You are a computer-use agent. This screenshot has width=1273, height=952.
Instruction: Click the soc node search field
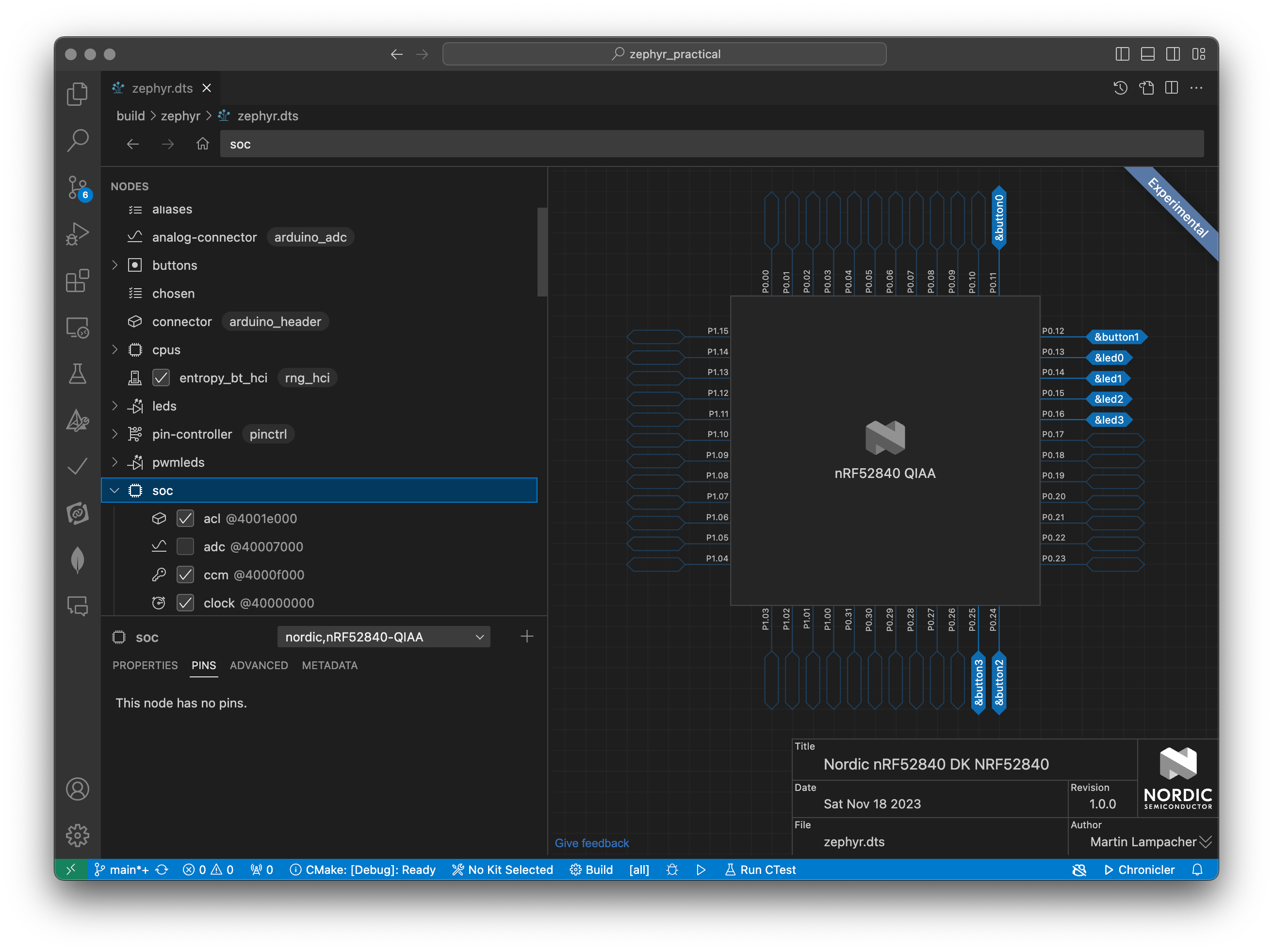(x=711, y=144)
